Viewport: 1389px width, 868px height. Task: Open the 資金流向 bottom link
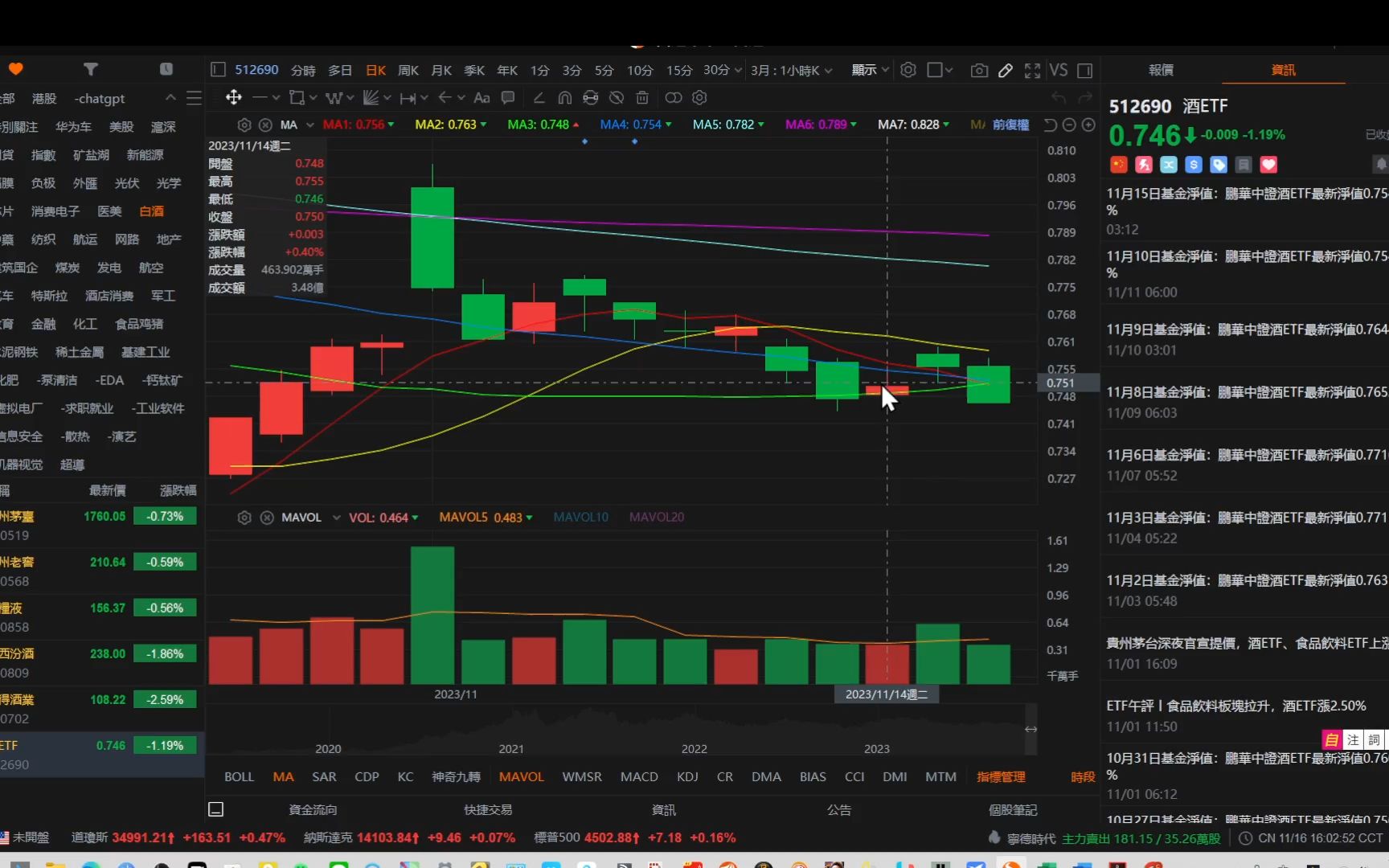coord(313,809)
